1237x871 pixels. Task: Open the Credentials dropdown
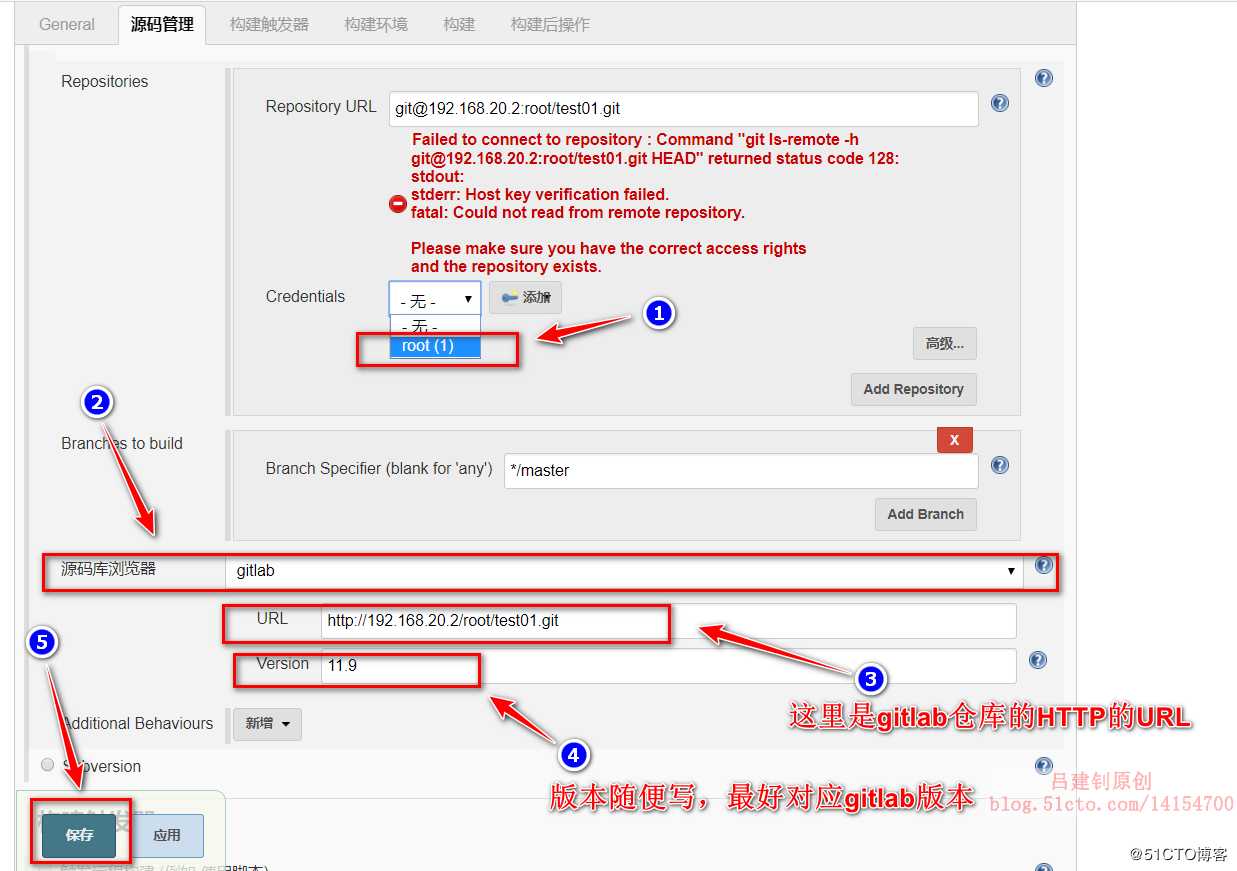pyautogui.click(x=435, y=298)
